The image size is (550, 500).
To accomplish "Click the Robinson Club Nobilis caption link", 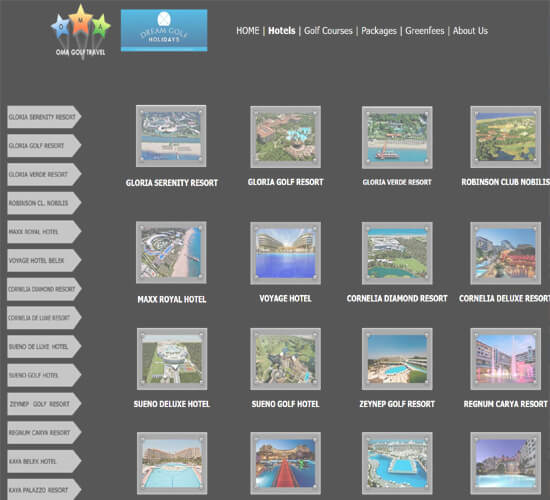I will click(x=505, y=182).
